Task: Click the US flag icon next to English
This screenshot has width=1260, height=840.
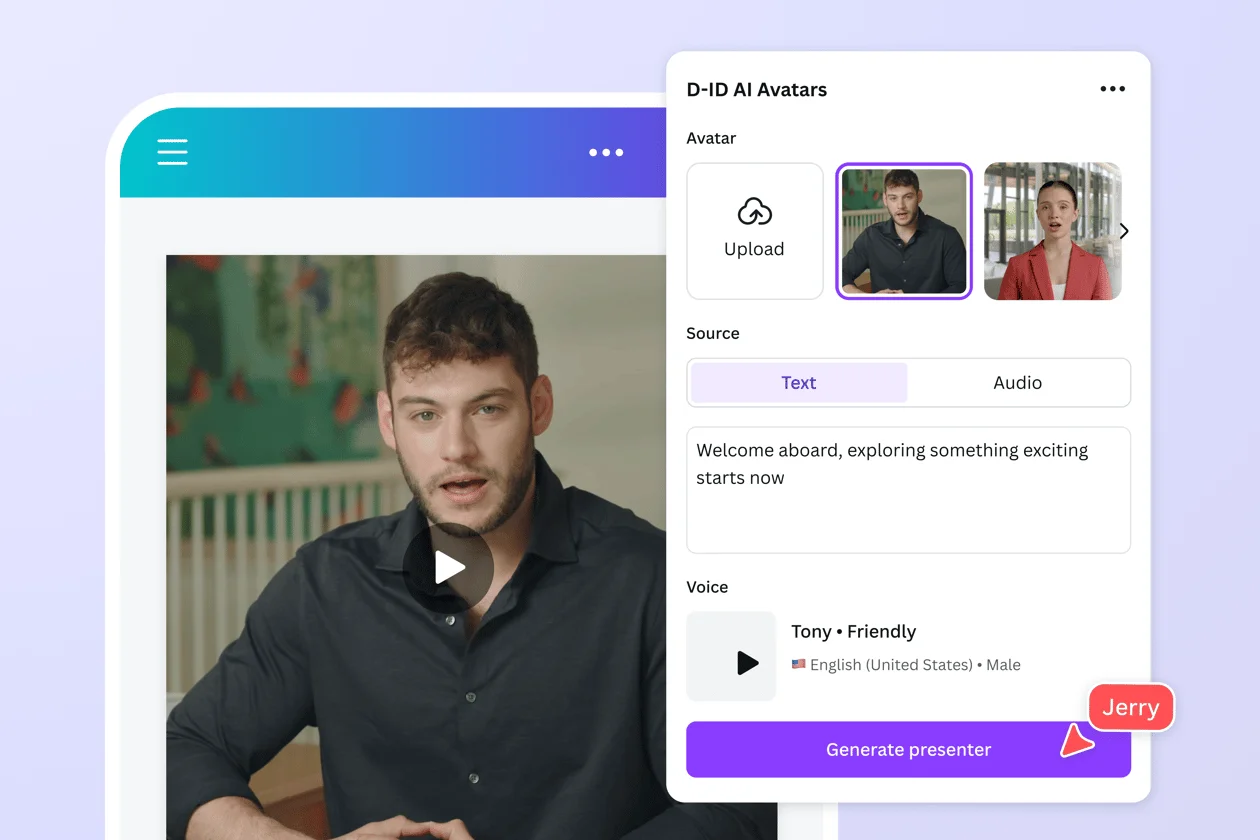Action: pos(797,663)
